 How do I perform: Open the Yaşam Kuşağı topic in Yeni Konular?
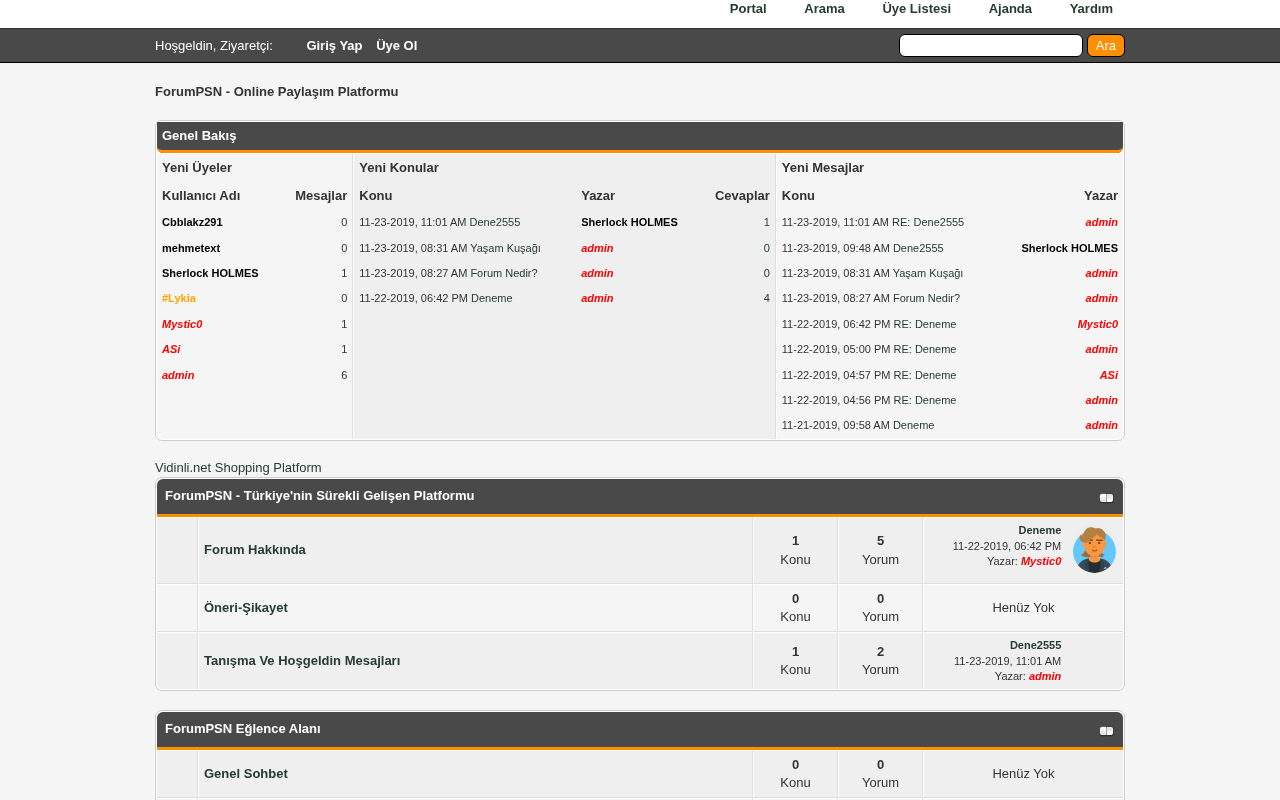click(x=505, y=248)
